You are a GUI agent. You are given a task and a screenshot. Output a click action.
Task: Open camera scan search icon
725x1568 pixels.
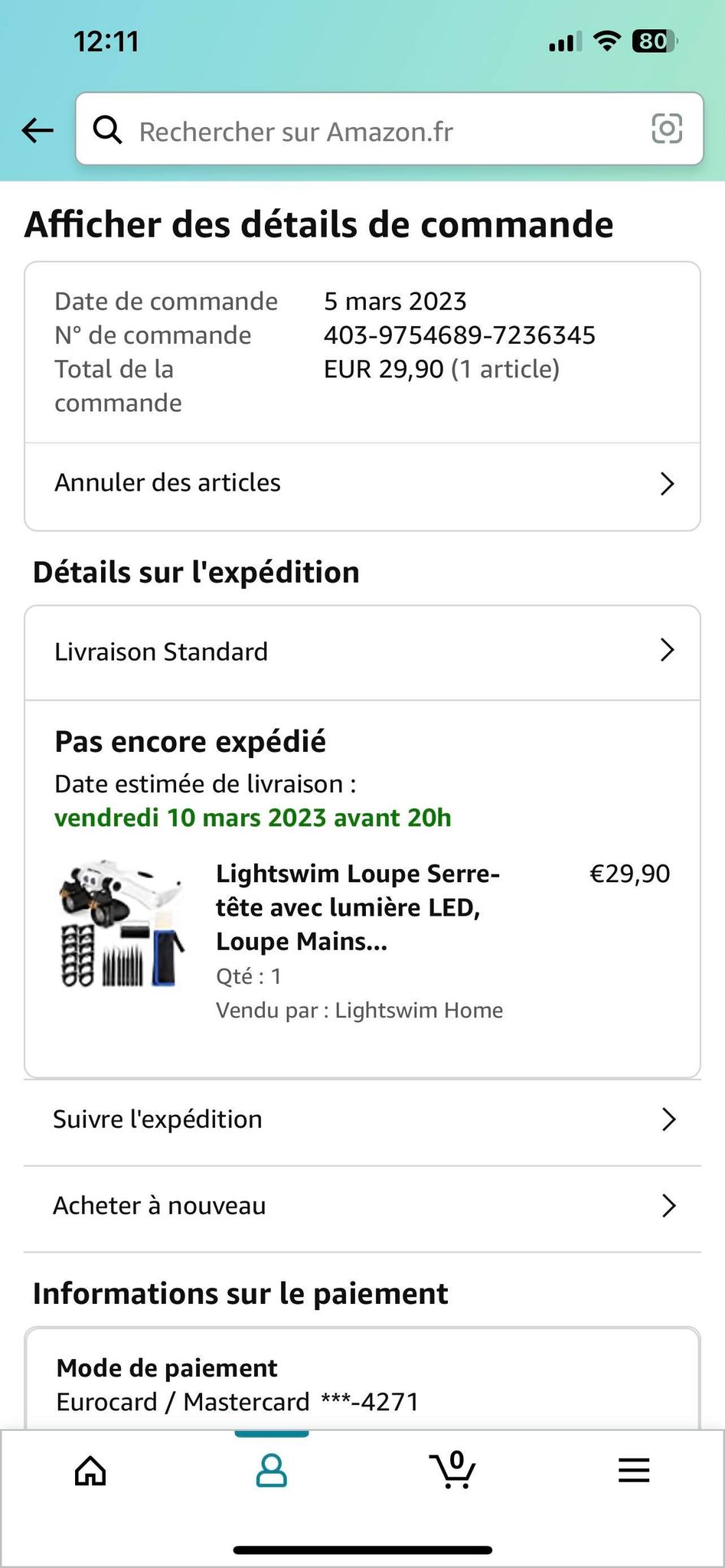pyautogui.click(x=666, y=129)
